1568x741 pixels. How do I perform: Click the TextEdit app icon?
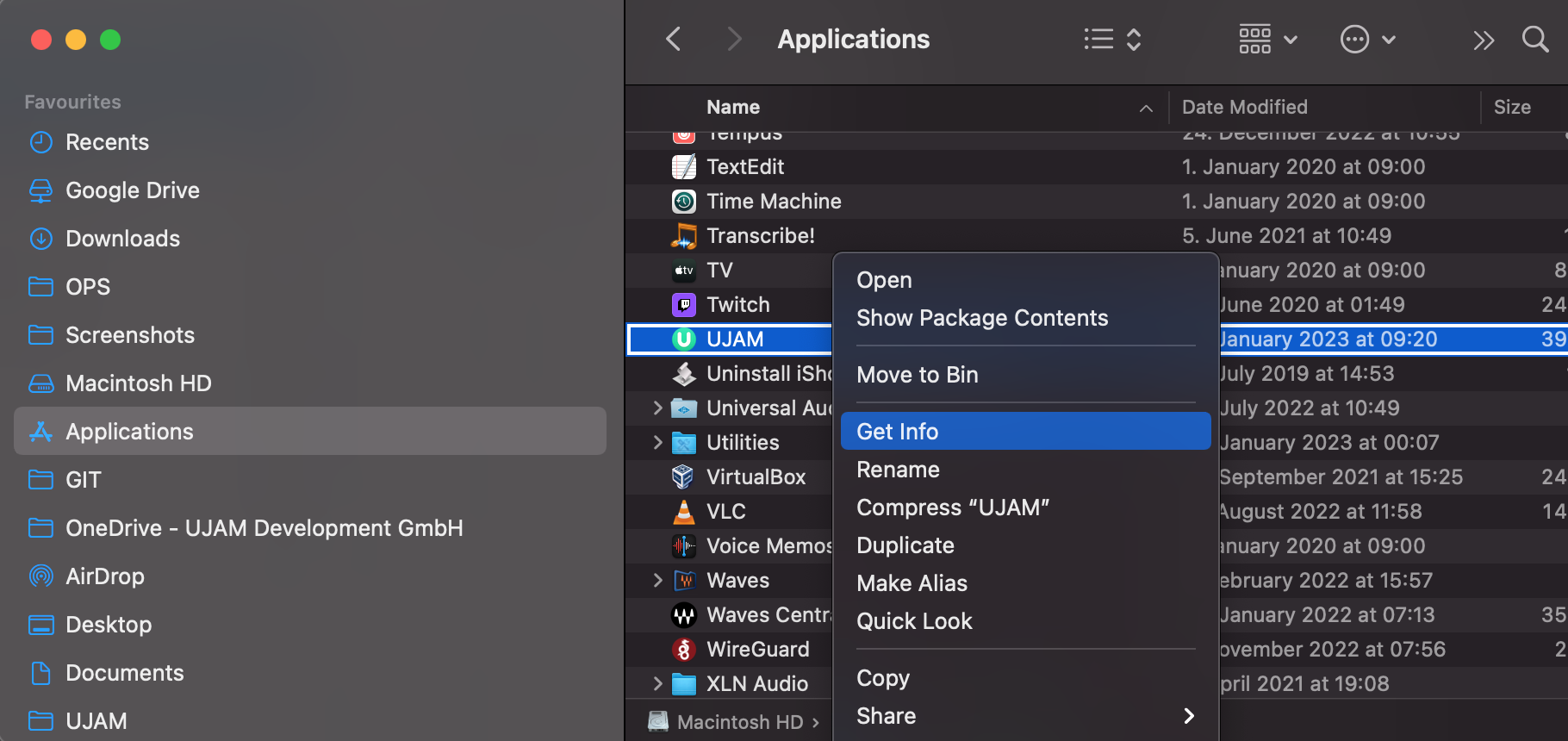coord(684,166)
